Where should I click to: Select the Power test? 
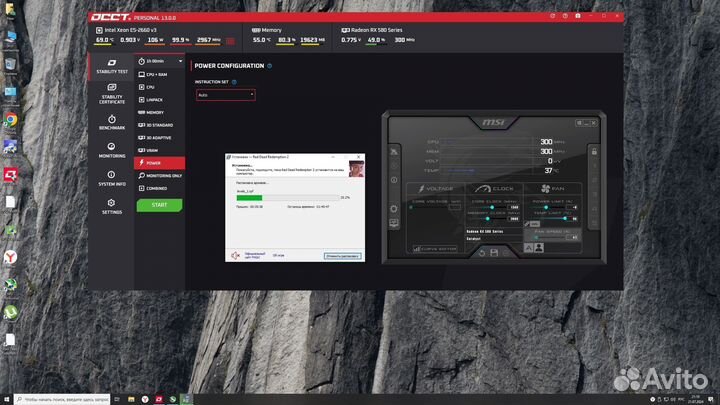click(x=160, y=163)
